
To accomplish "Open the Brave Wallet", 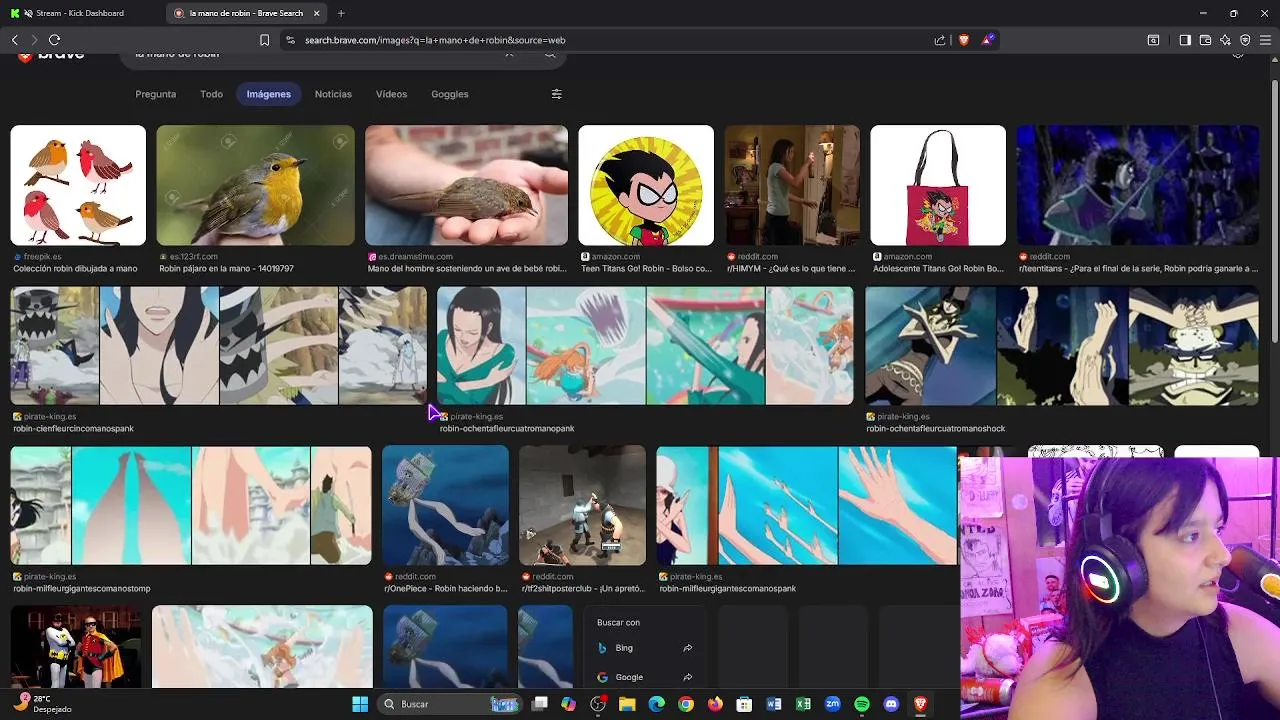I will (1205, 40).
